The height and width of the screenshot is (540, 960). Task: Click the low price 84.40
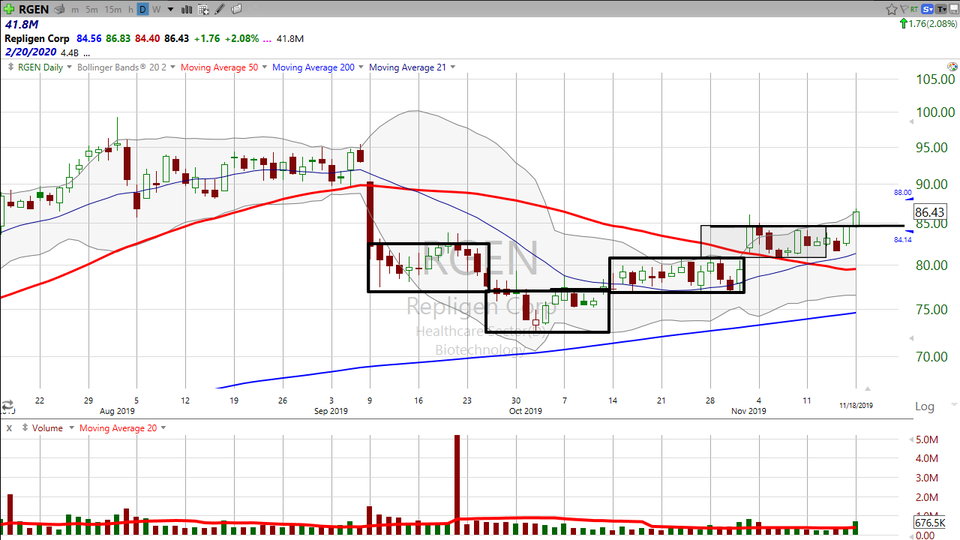coord(148,39)
